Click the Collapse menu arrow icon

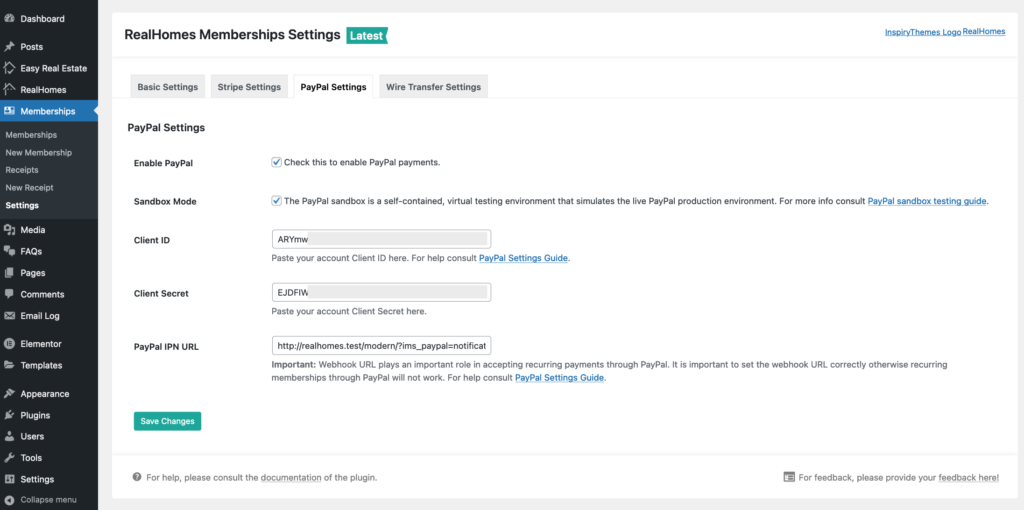pyautogui.click(x=9, y=500)
